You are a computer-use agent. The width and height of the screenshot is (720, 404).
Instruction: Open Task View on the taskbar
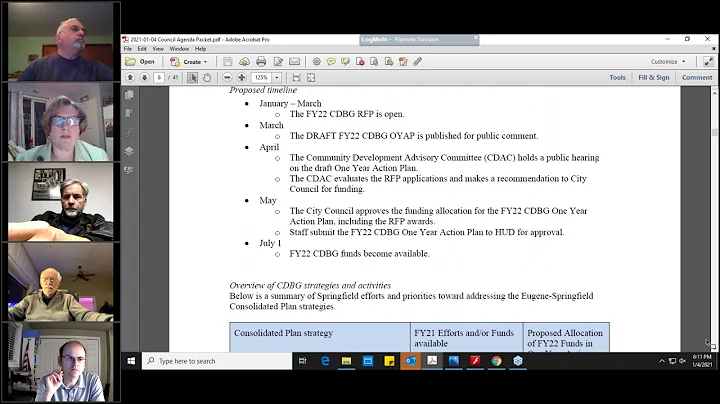303,361
